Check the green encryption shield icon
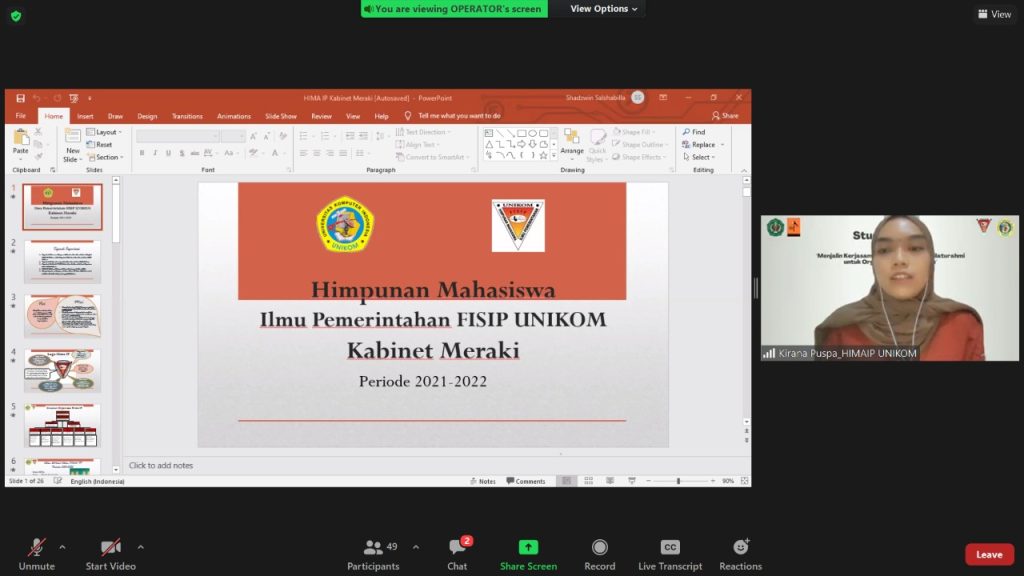 tap(16, 16)
